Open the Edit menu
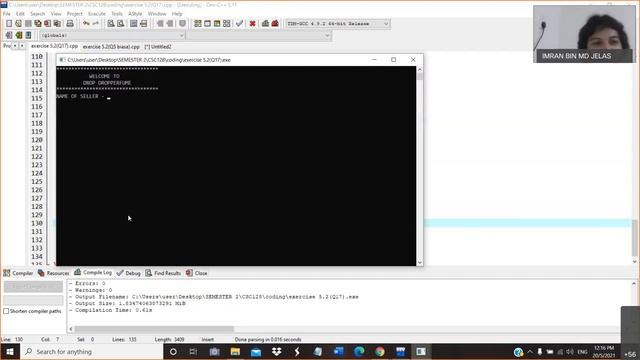640x360 pixels. [x=20, y=14]
